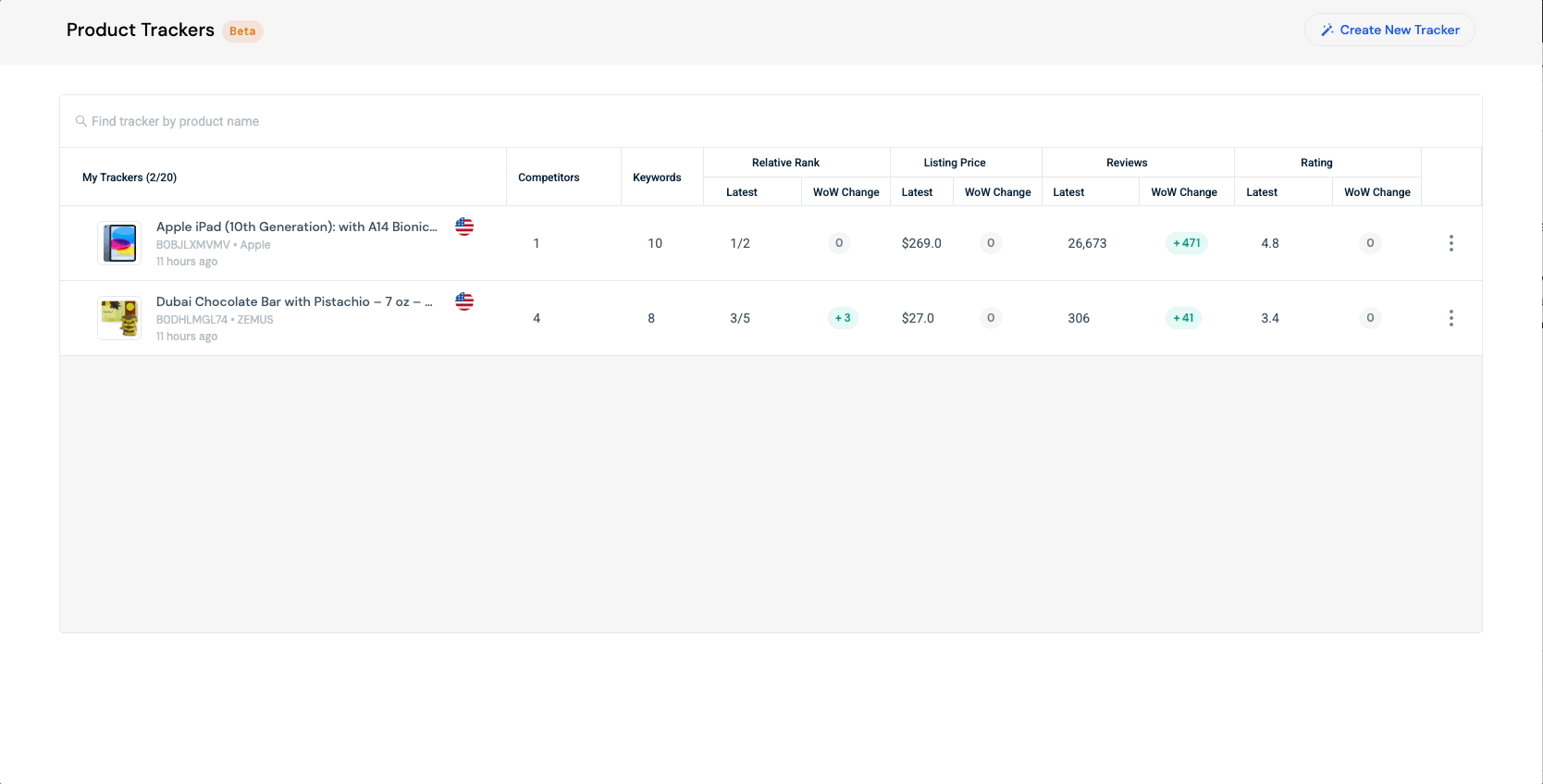Image resolution: width=1543 pixels, height=784 pixels.
Task: Click the US flag icon on Dubai Chocolate row
Action: click(x=464, y=301)
